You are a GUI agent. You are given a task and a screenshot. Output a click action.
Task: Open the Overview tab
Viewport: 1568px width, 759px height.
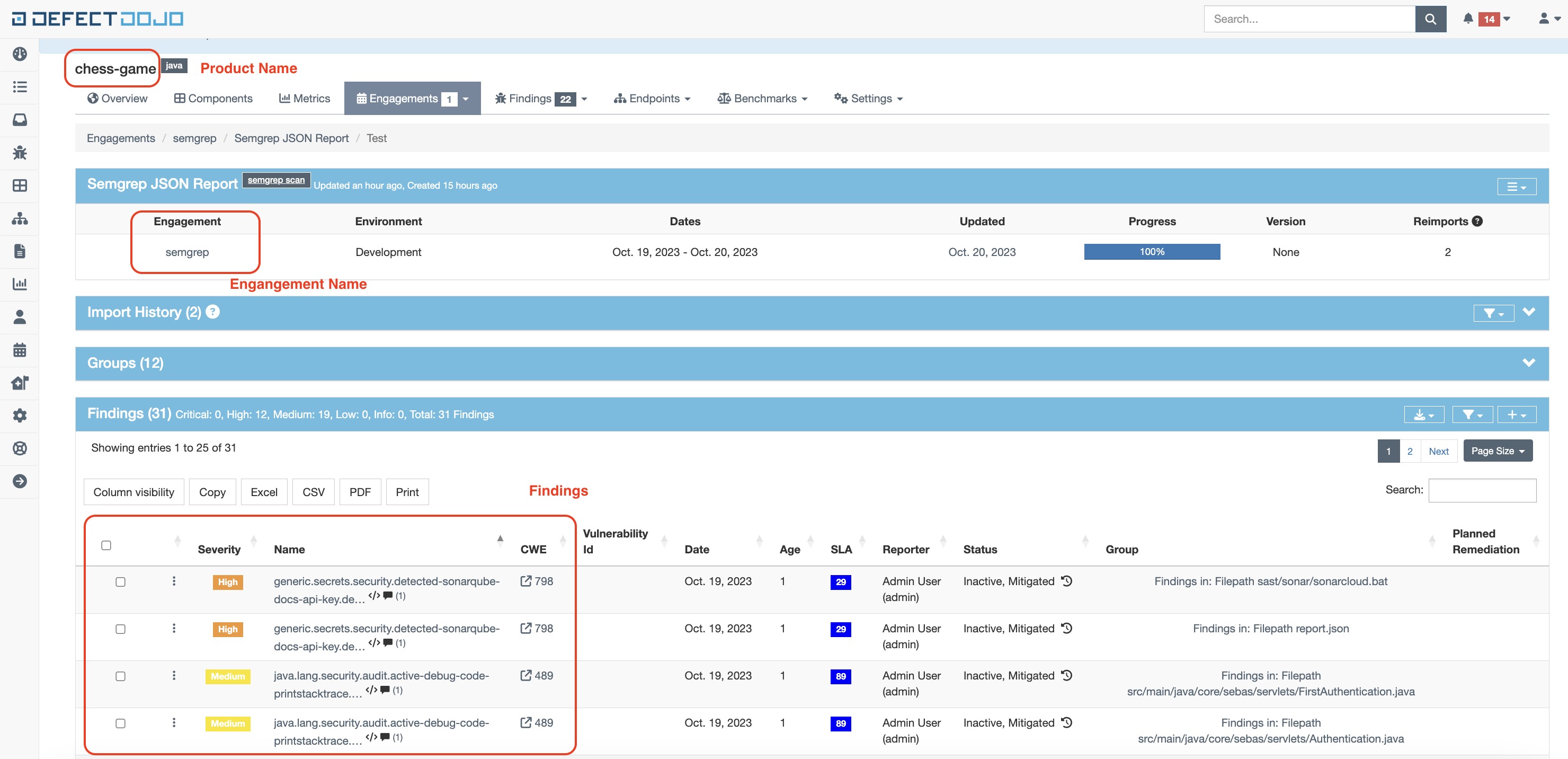click(118, 99)
